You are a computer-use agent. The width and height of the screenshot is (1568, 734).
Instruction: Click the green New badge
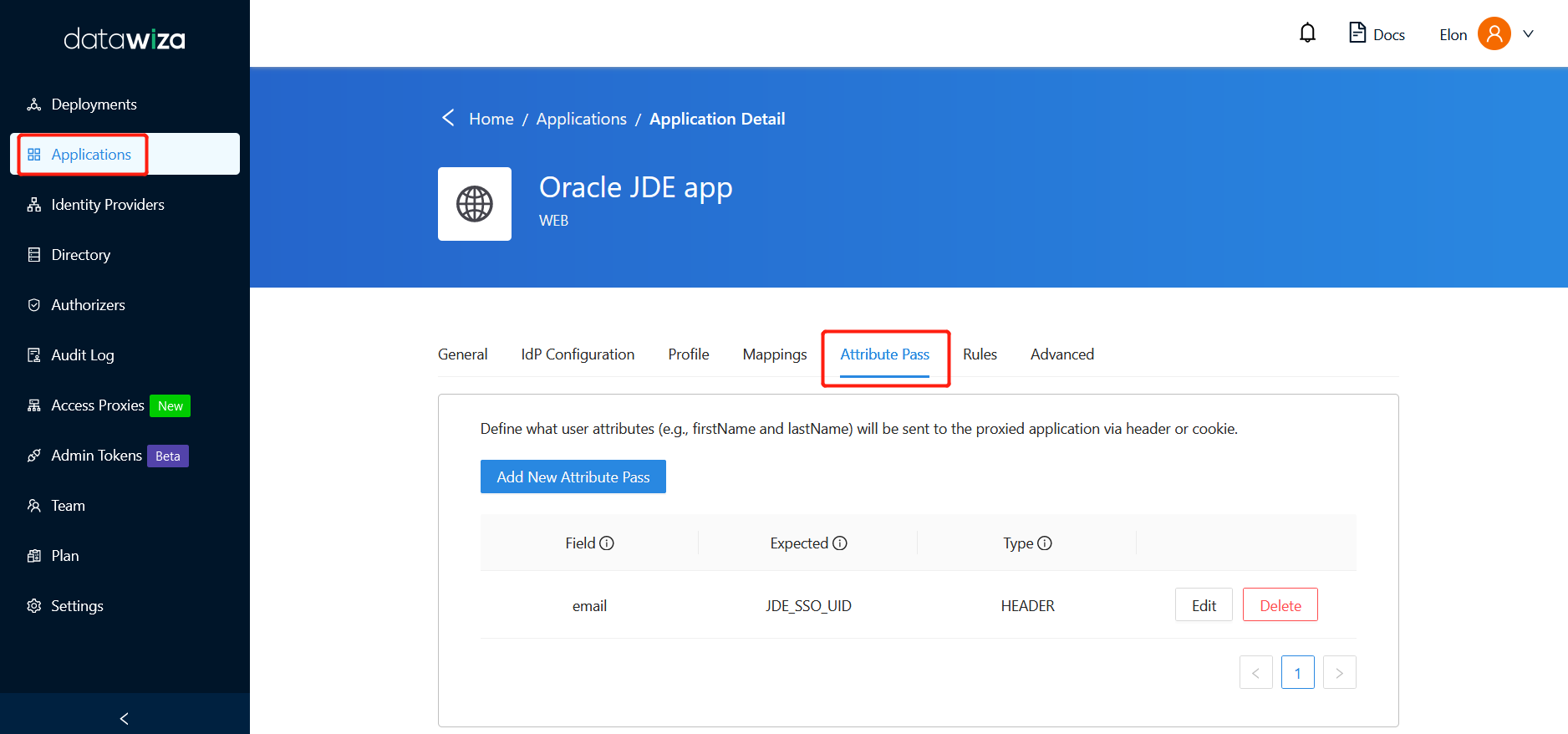pos(171,405)
